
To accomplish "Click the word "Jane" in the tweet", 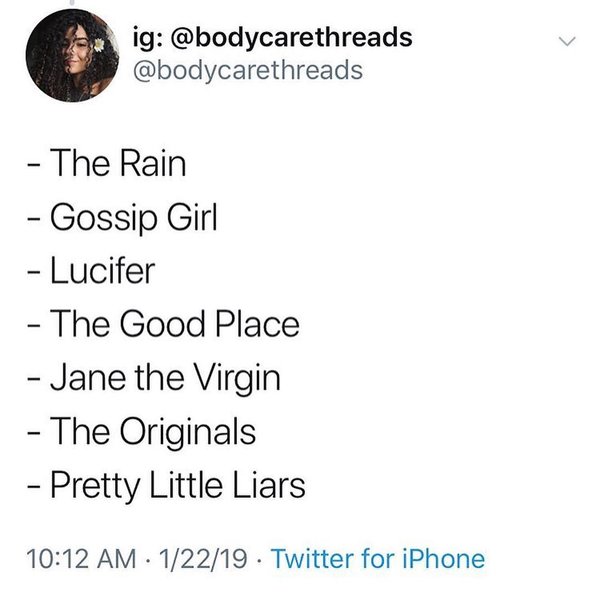I will [83, 379].
